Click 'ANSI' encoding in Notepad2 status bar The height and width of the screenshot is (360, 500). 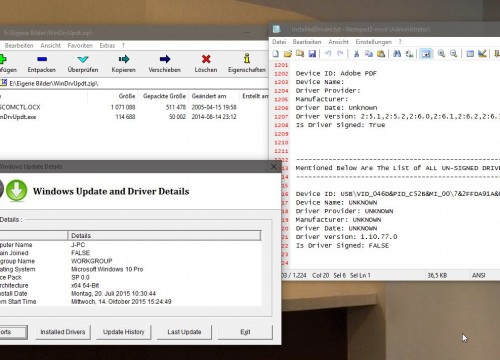(478, 275)
